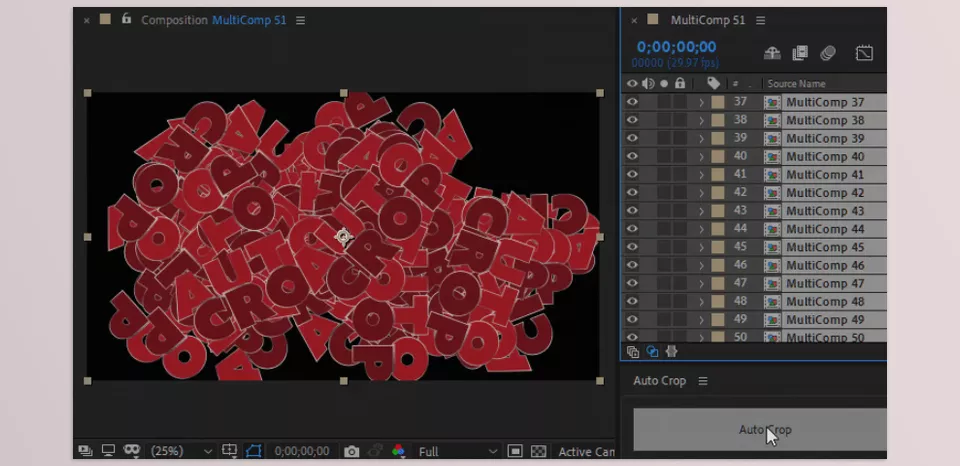Image resolution: width=960 pixels, height=466 pixels.
Task: Click the Auto Crop button
Action: (760, 430)
